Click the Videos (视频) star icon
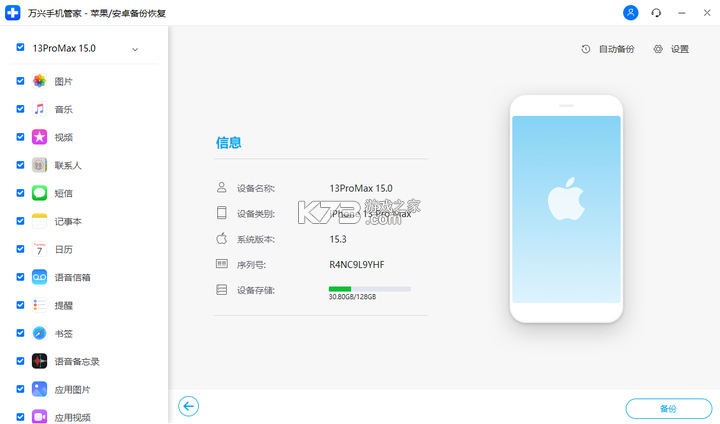This screenshot has width=720, height=424. 39,137
